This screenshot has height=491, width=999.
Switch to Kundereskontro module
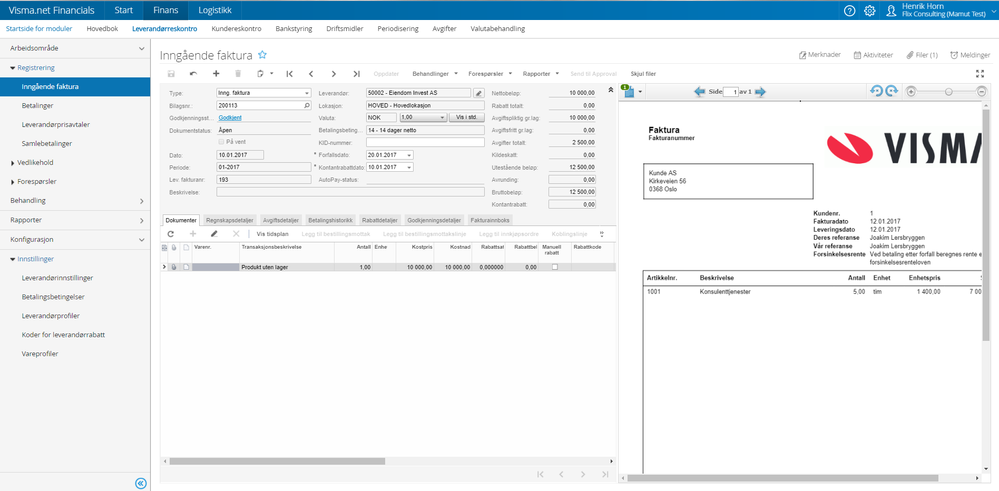pos(236,29)
